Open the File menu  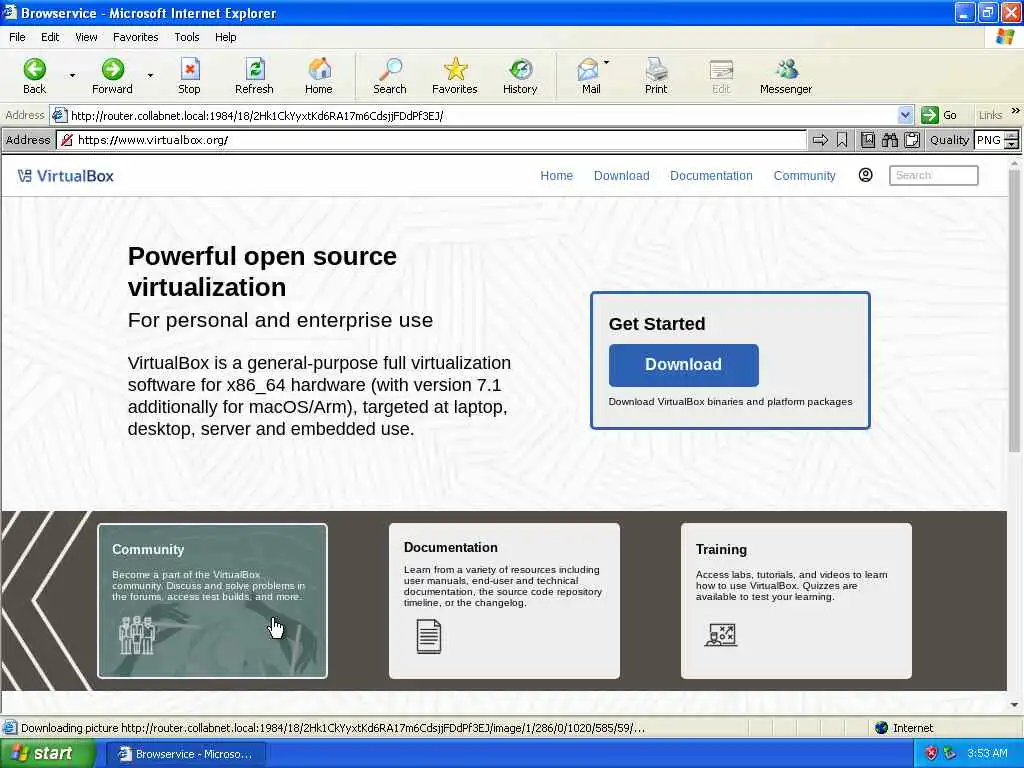17,37
